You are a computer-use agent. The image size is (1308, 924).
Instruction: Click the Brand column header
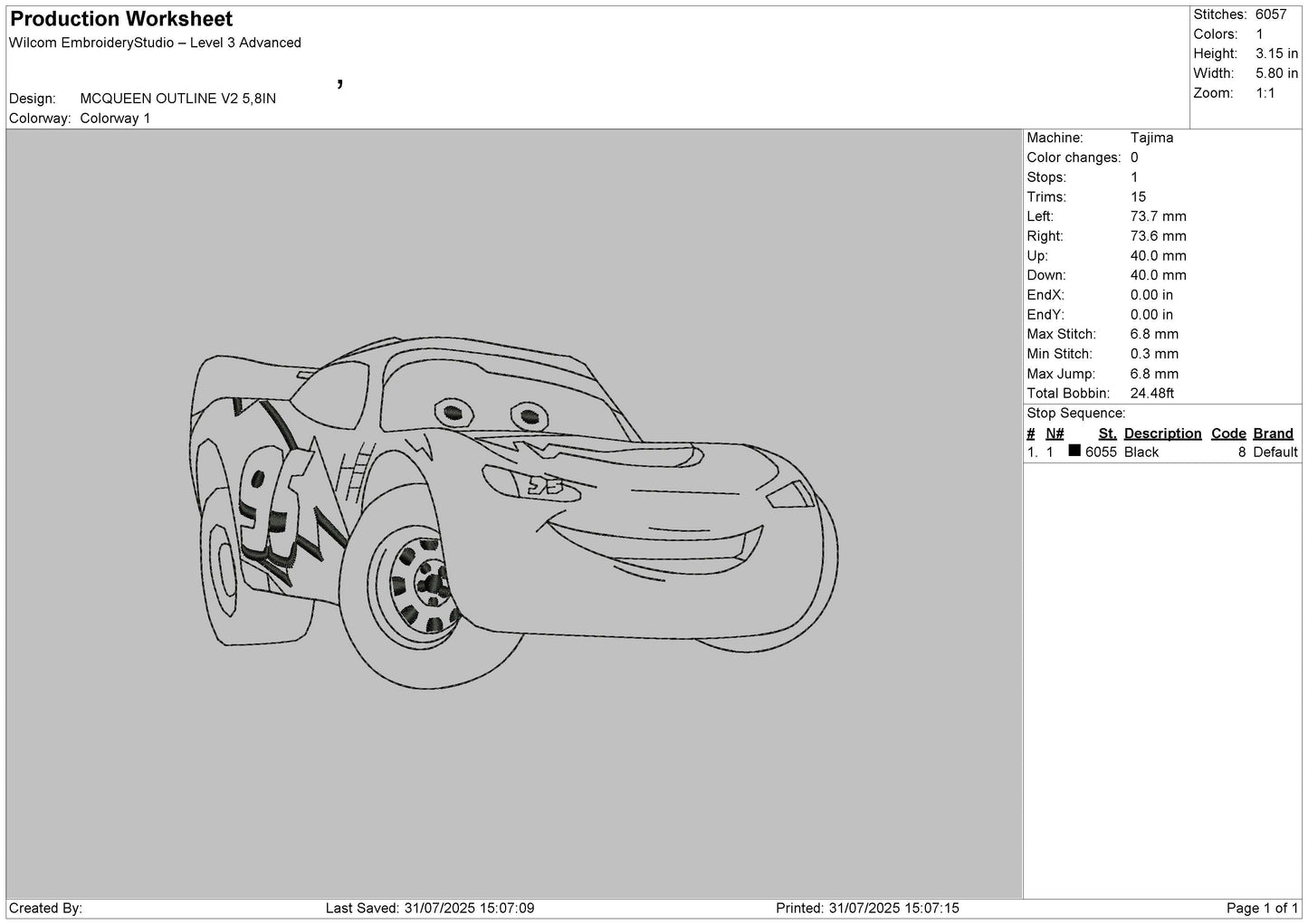(x=1273, y=433)
